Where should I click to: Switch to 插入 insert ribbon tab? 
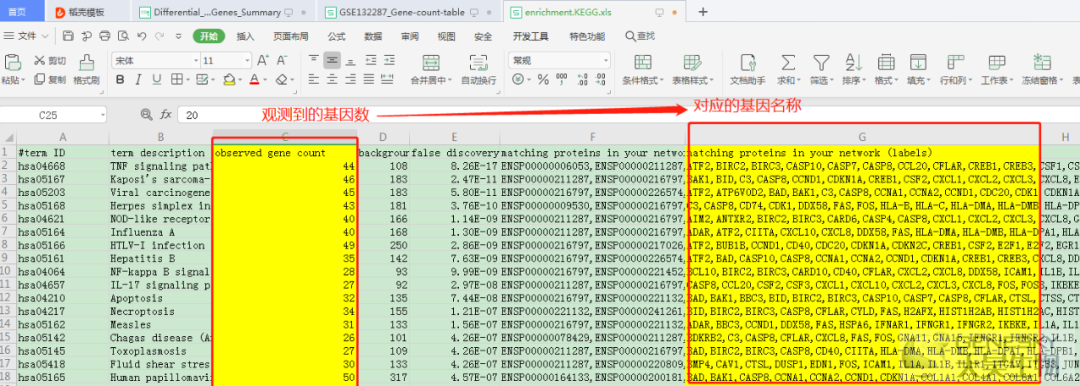tap(245, 36)
